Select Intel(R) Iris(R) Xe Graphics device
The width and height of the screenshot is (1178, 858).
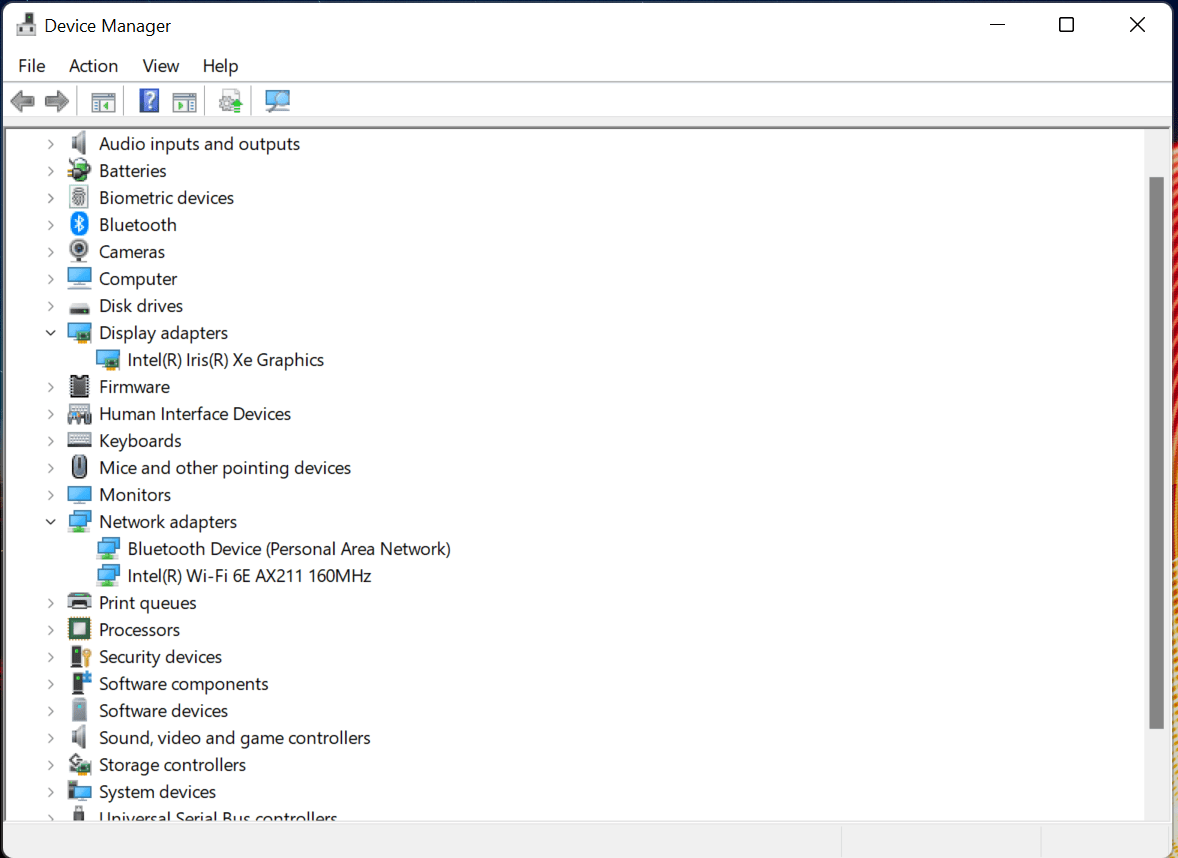(x=225, y=359)
